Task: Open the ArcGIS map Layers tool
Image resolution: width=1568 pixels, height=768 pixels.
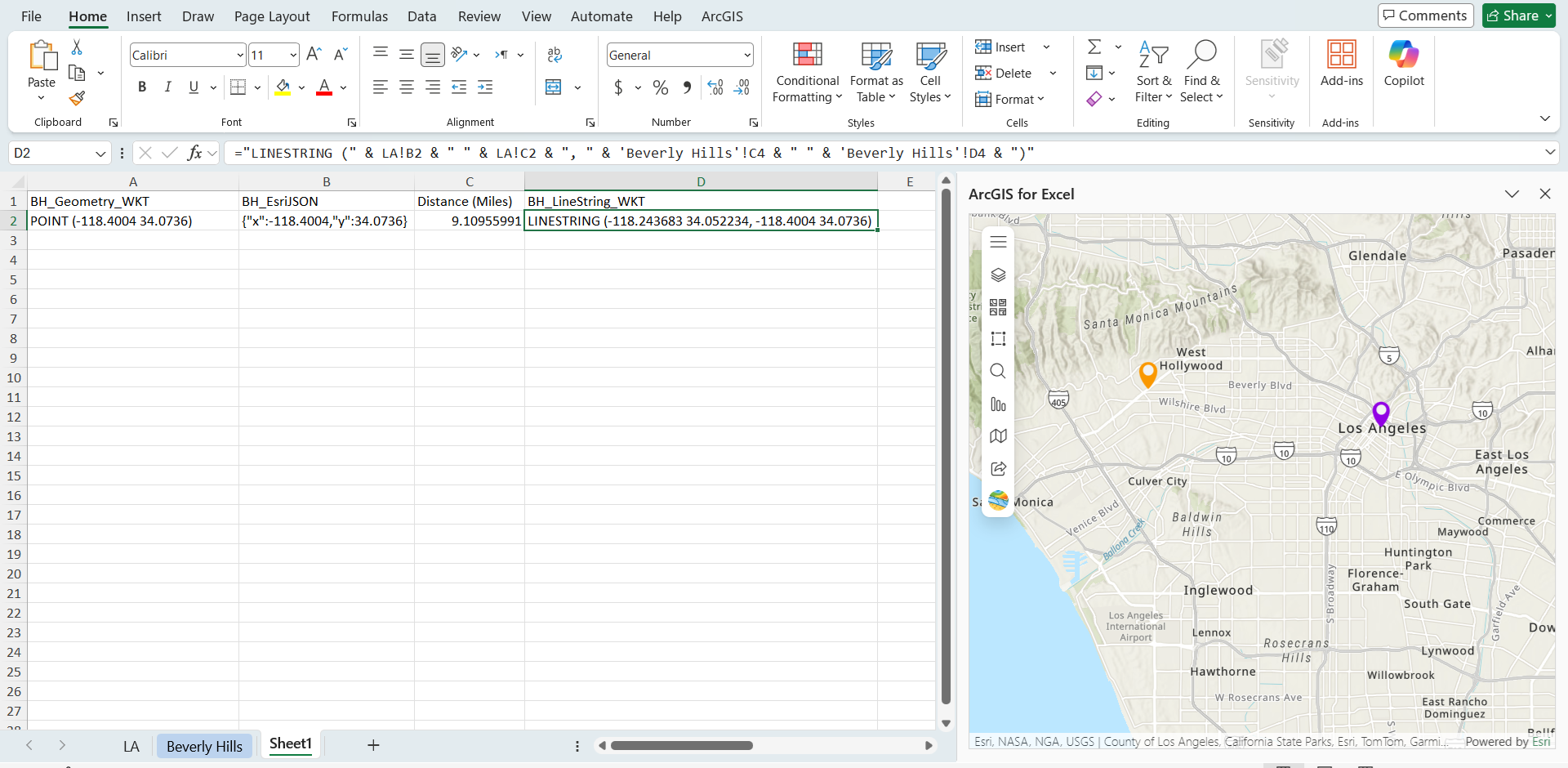Action: [998, 275]
